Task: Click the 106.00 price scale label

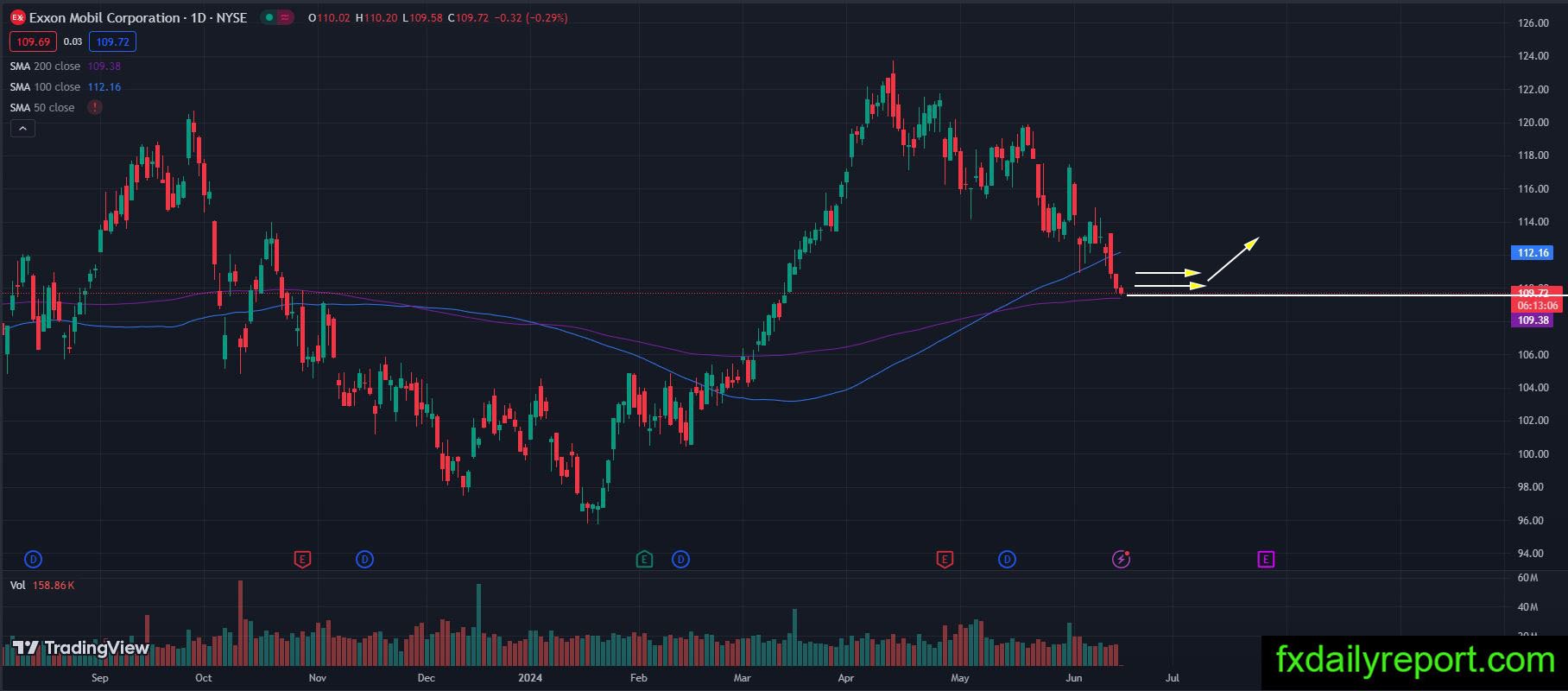Action: [1533, 355]
